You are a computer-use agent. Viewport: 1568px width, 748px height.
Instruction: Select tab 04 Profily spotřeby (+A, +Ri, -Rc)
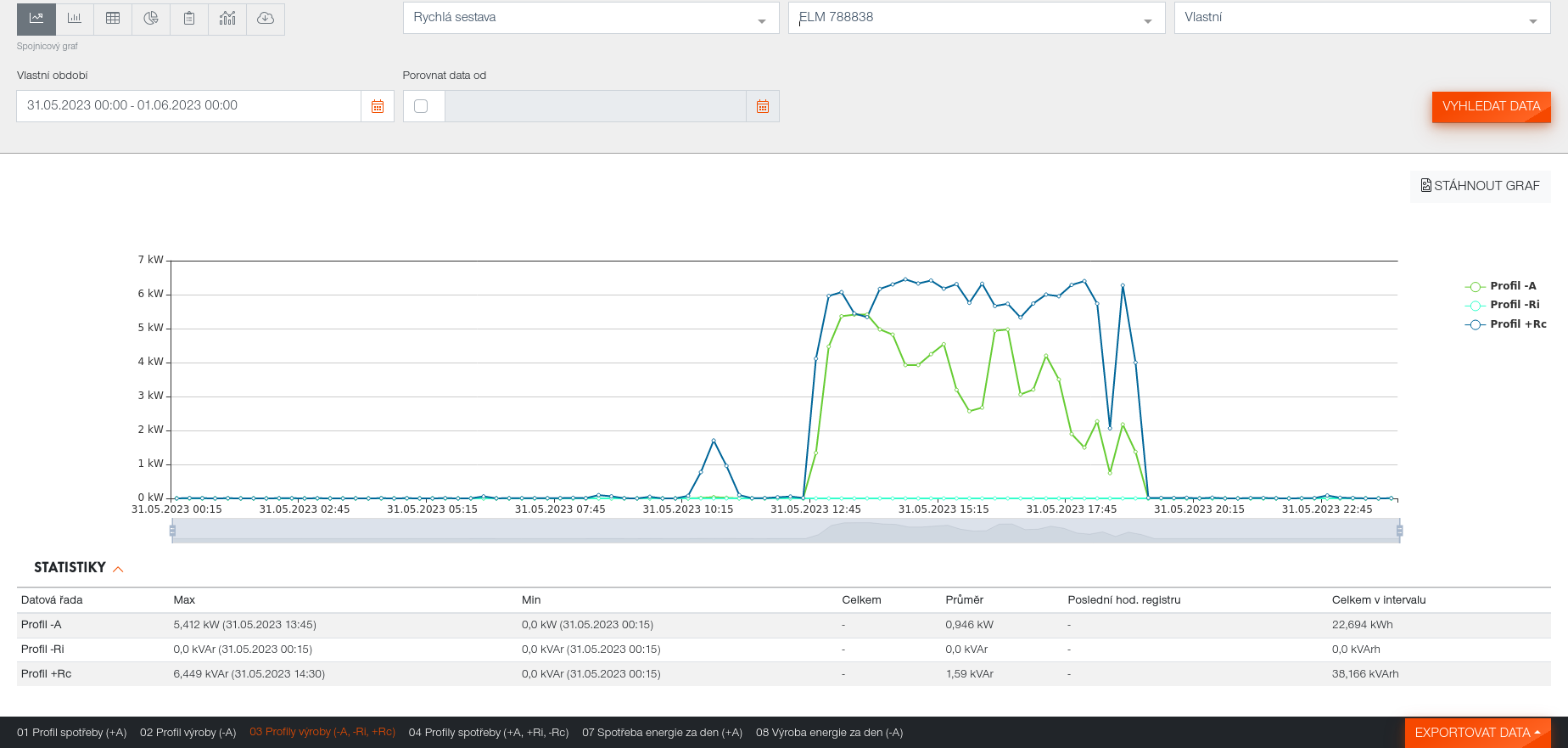[x=489, y=733]
